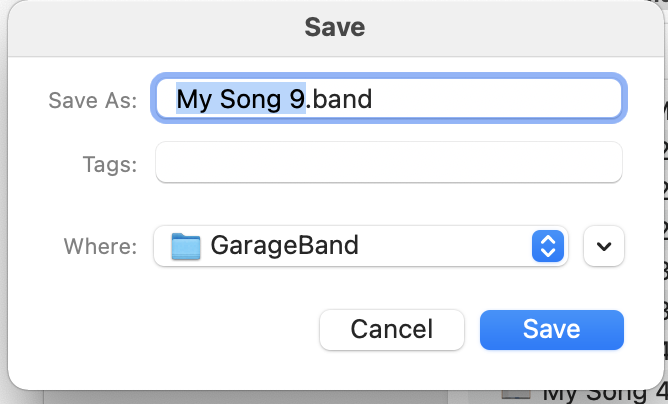
Task: Click the GarageBand folder name text
Action: pos(284,246)
